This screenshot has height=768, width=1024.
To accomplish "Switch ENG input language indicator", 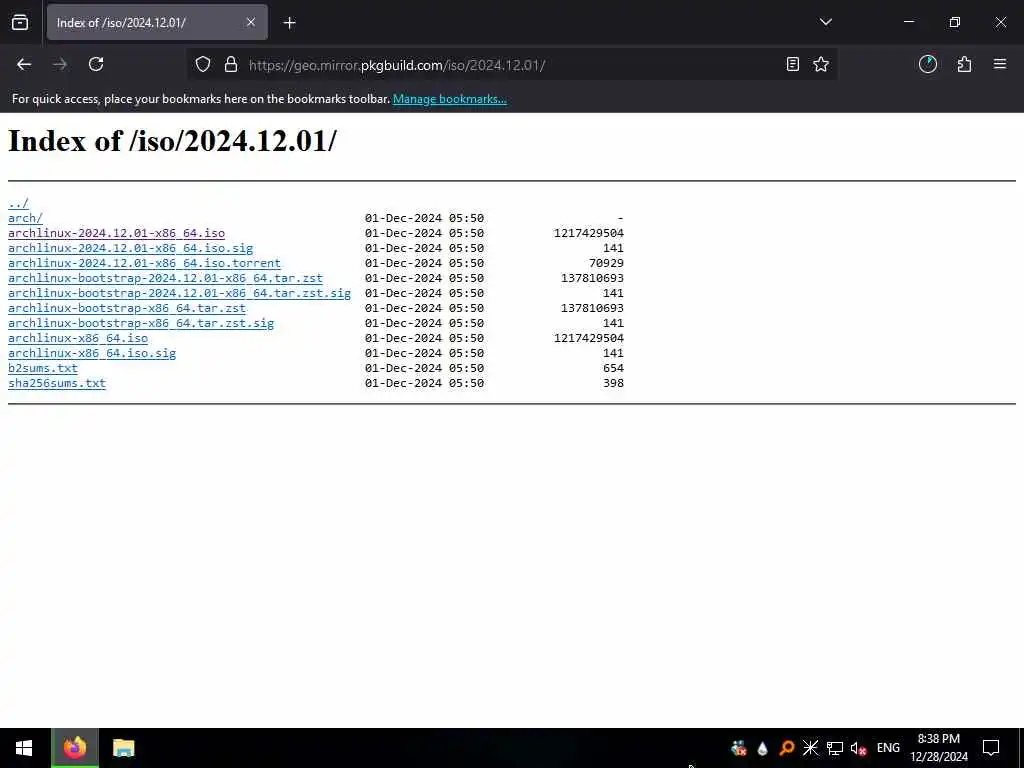I will 888,748.
